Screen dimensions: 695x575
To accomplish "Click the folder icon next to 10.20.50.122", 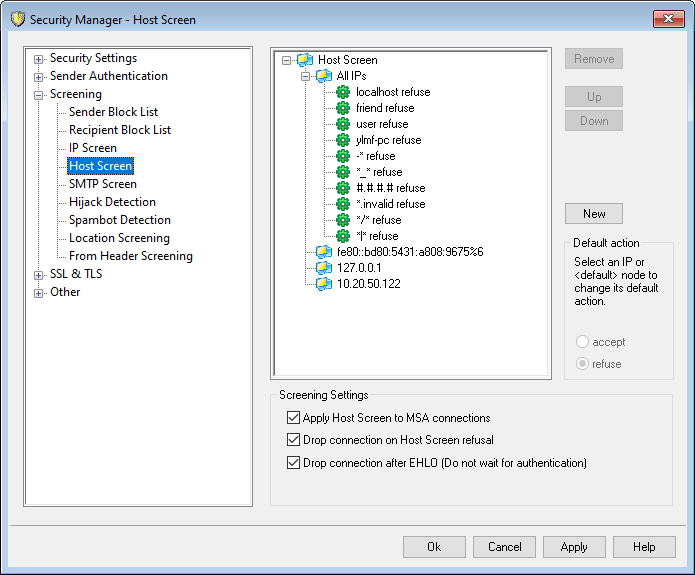I will point(323,284).
